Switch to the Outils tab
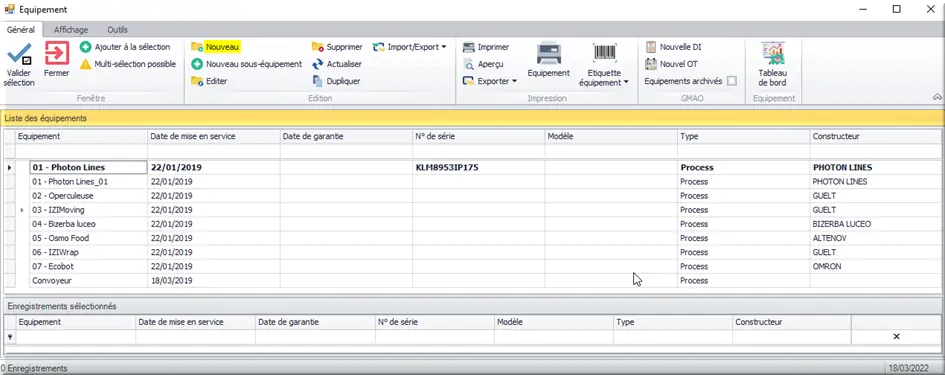 (x=118, y=30)
